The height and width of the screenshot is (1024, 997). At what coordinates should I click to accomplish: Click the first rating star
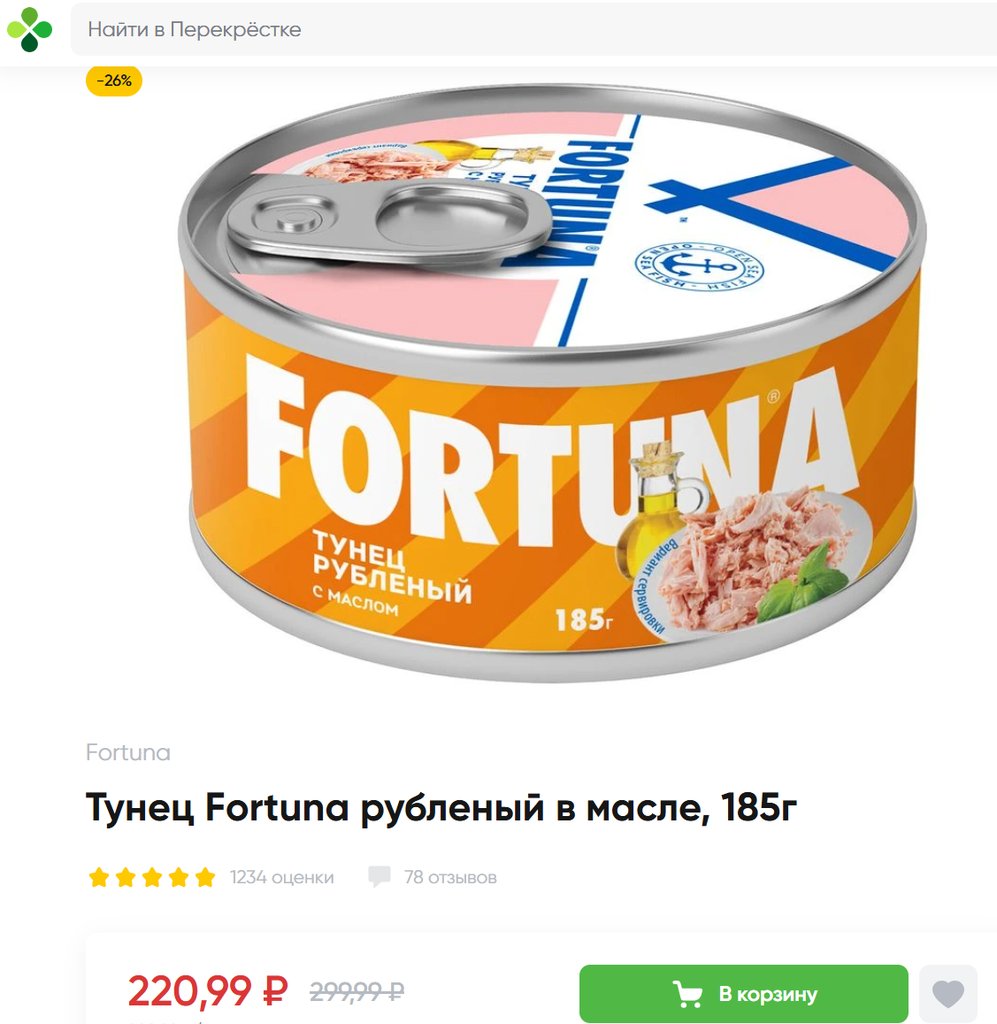[x=99, y=877]
